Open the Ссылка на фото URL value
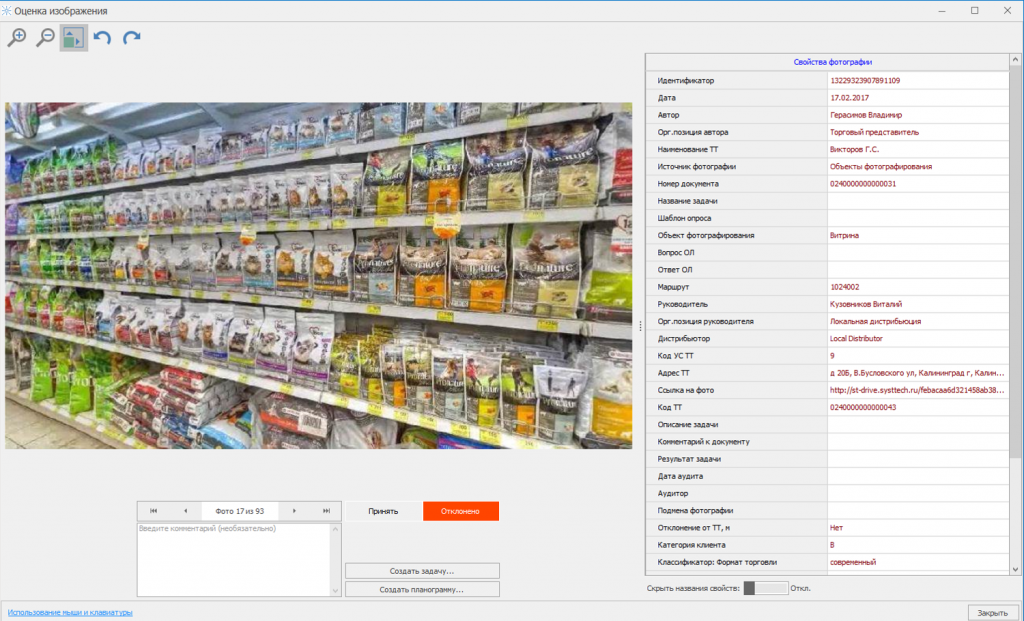 (x=917, y=390)
